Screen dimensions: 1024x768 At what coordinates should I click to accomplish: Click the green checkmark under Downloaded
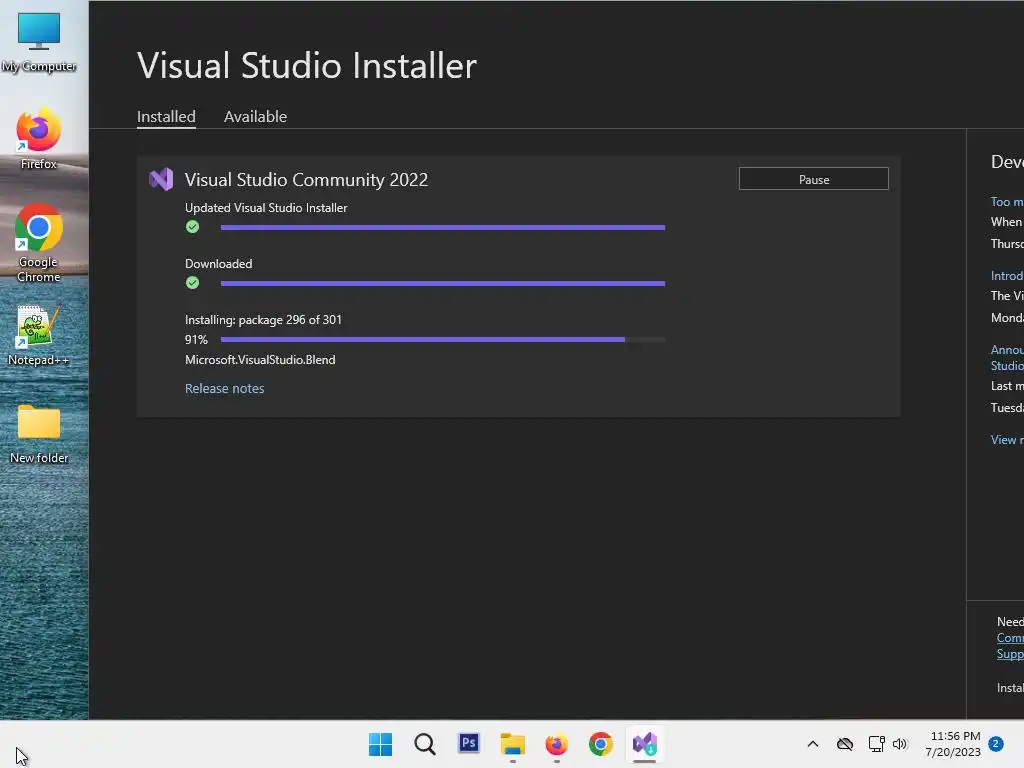tap(192, 283)
